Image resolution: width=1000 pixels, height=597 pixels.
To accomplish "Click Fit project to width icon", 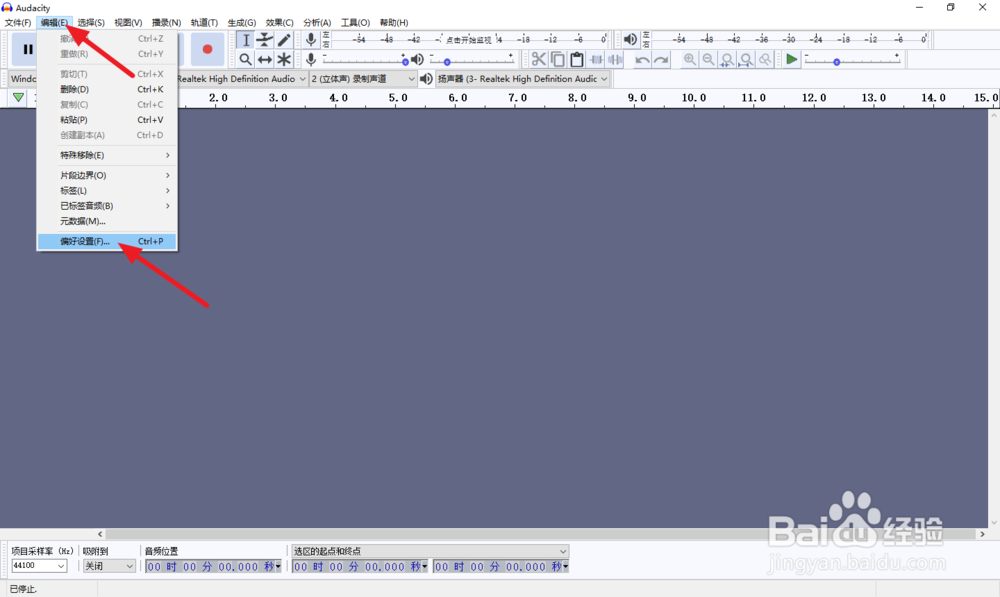I will click(x=746, y=59).
